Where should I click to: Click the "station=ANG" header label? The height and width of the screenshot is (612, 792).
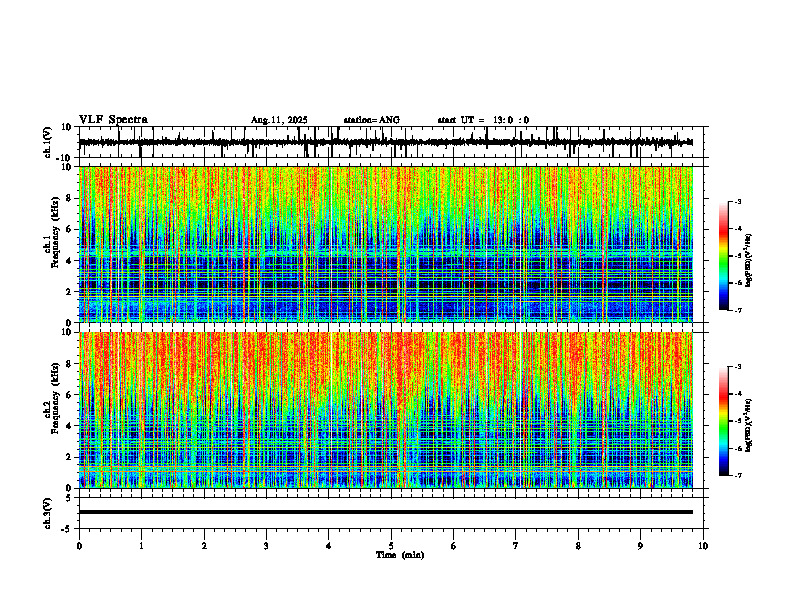click(x=371, y=120)
